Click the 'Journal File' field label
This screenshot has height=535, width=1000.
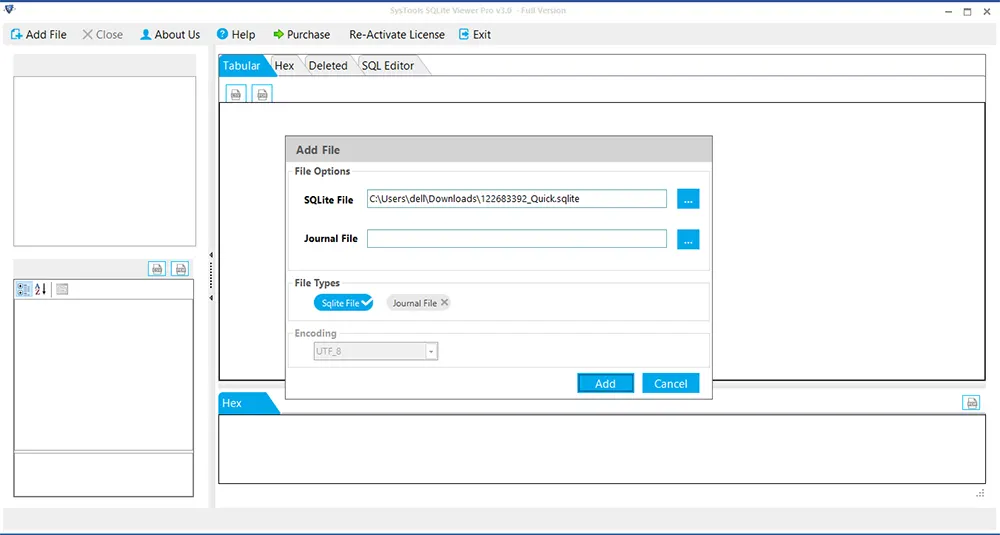tap(330, 238)
